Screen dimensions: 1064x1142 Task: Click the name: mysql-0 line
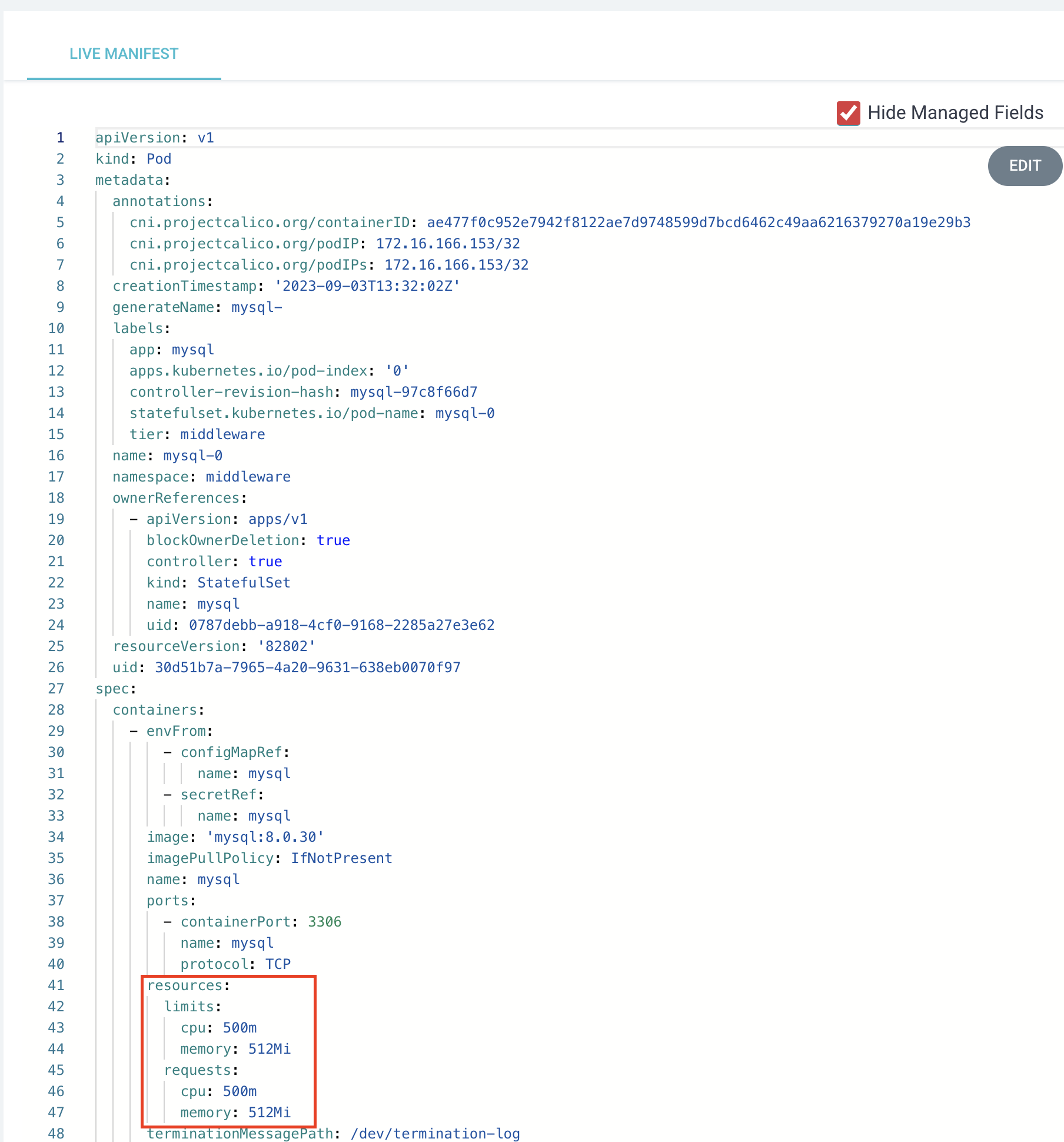[168, 456]
